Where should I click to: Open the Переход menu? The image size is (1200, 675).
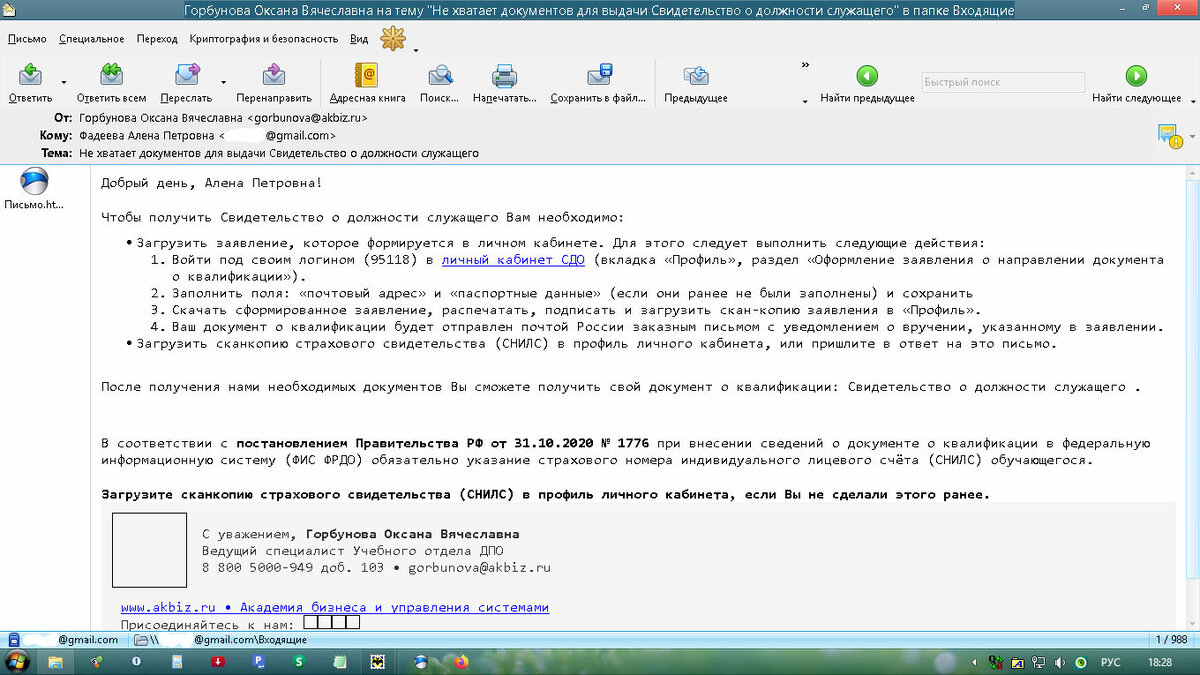click(157, 39)
